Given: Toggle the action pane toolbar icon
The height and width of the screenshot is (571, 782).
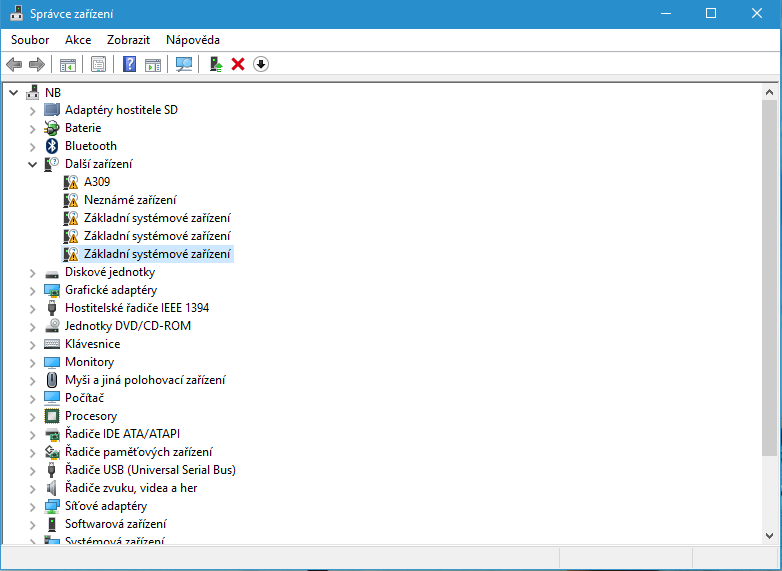Looking at the screenshot, I should coord(153,65).
